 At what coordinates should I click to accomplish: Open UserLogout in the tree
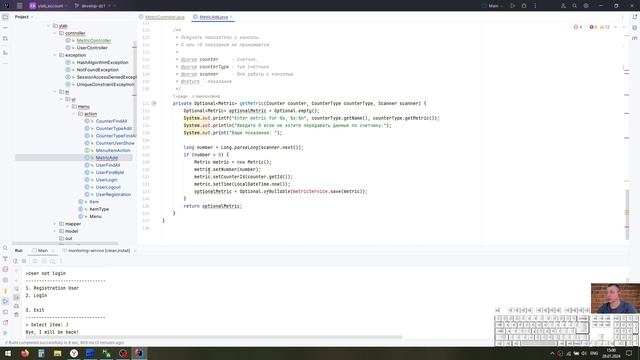[x=108, y=187]
